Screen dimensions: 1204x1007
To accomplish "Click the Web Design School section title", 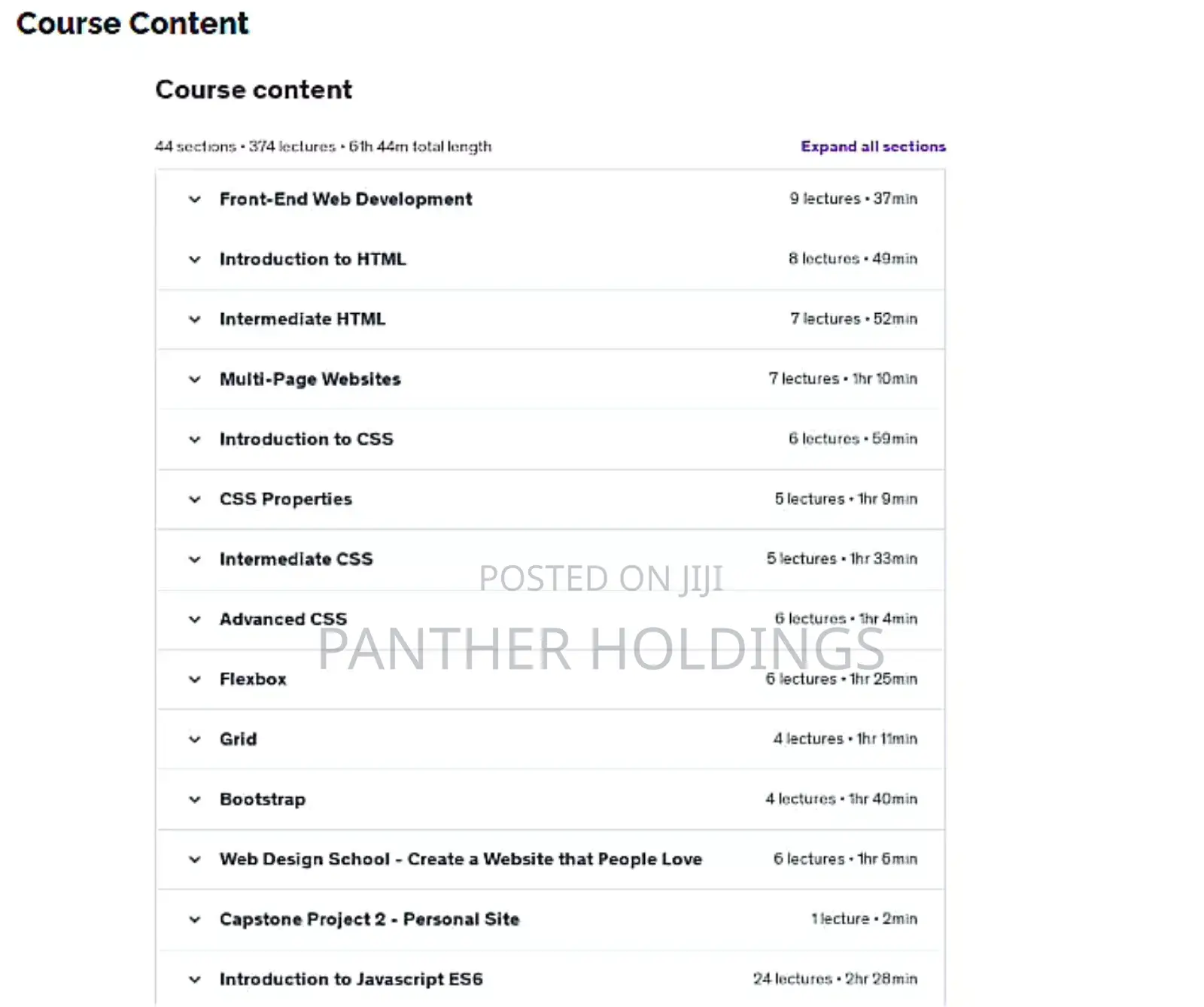I will click(x=461, y=859).
